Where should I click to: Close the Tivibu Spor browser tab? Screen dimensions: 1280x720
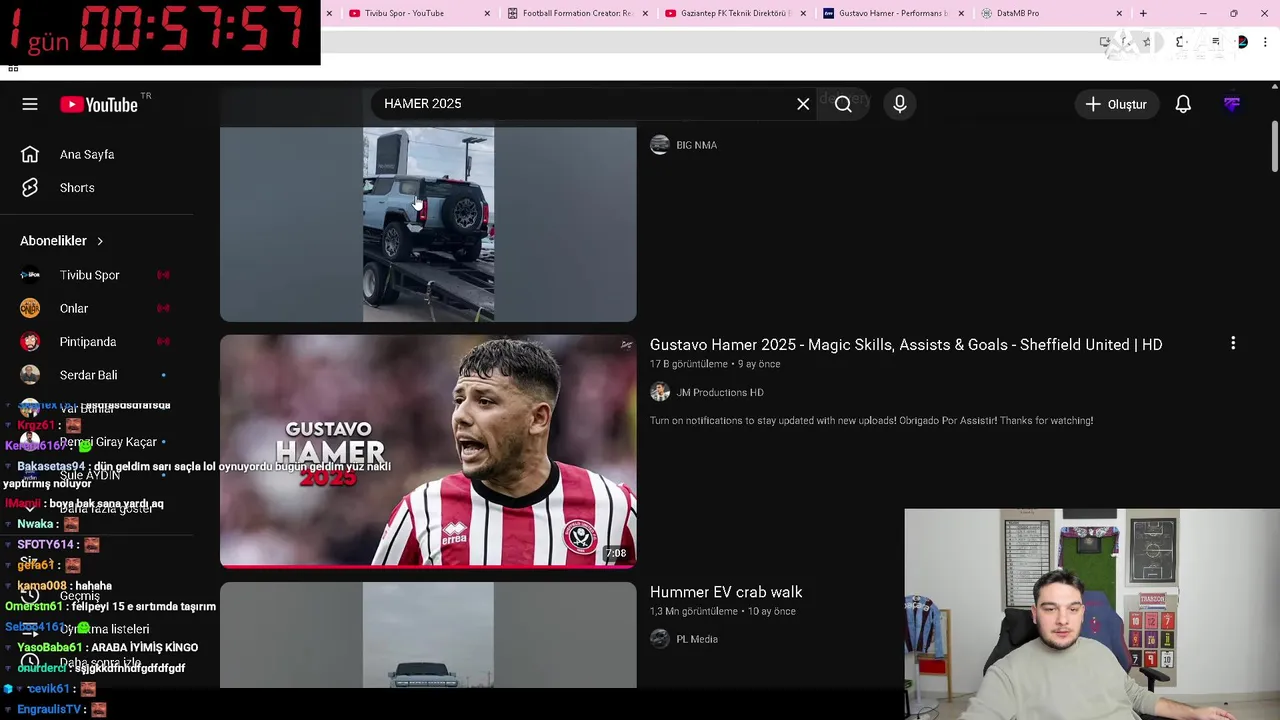[487, 13]
